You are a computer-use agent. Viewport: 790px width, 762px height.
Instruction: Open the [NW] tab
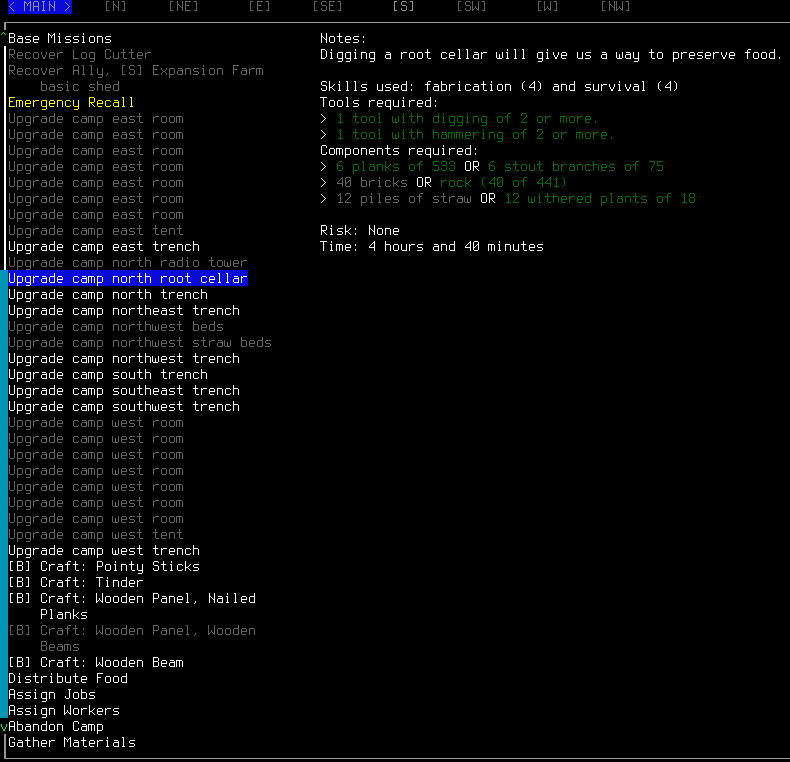click(x=615, y=7)
